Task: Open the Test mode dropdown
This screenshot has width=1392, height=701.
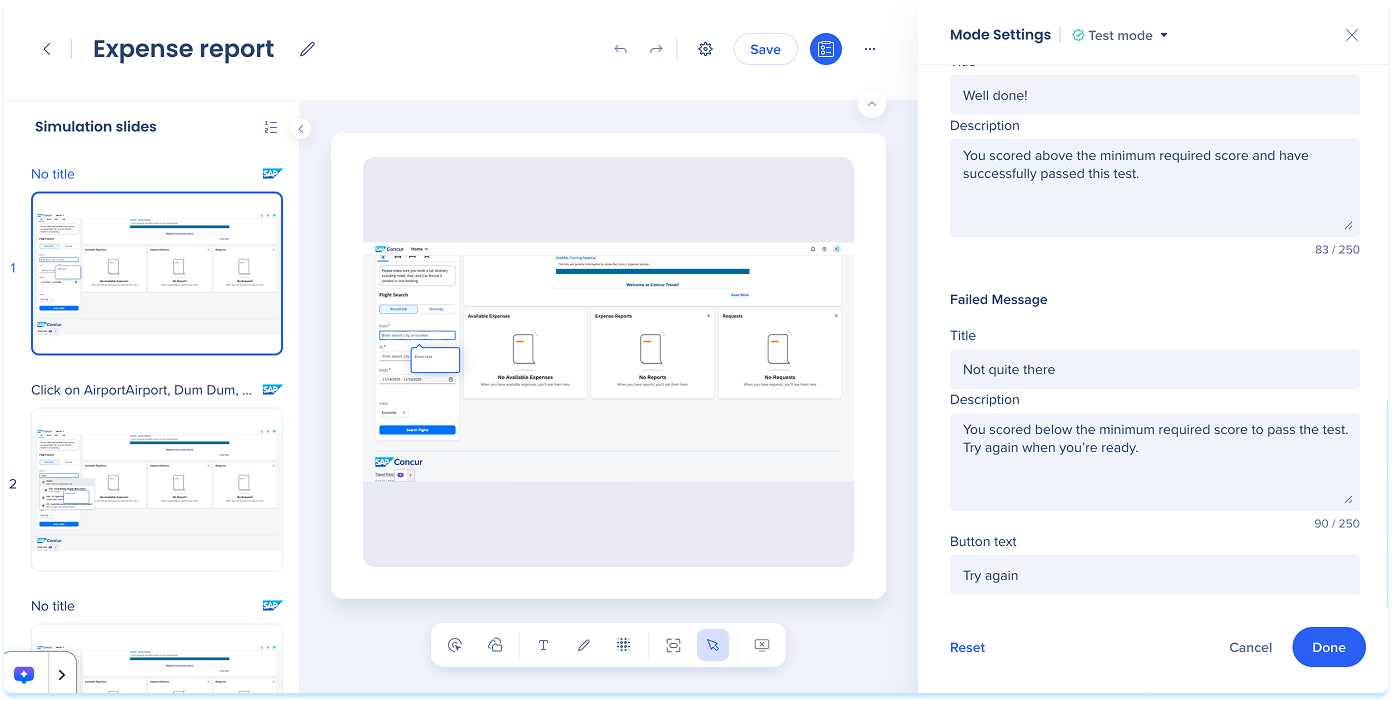Action: 1120,35
